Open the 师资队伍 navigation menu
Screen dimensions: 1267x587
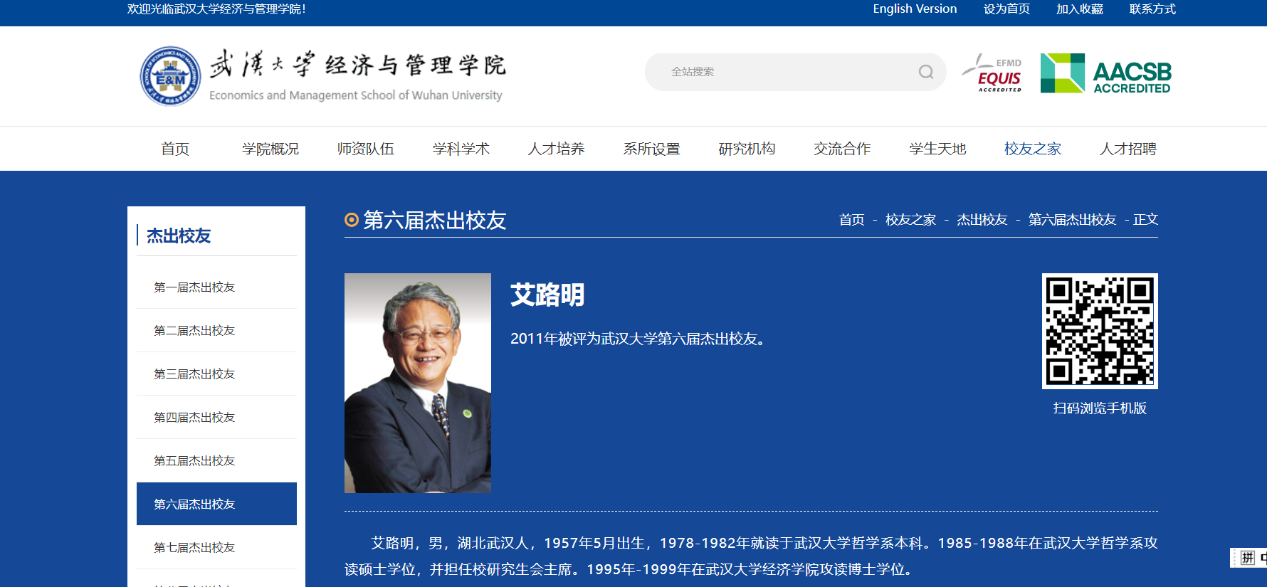pos(365,149)
